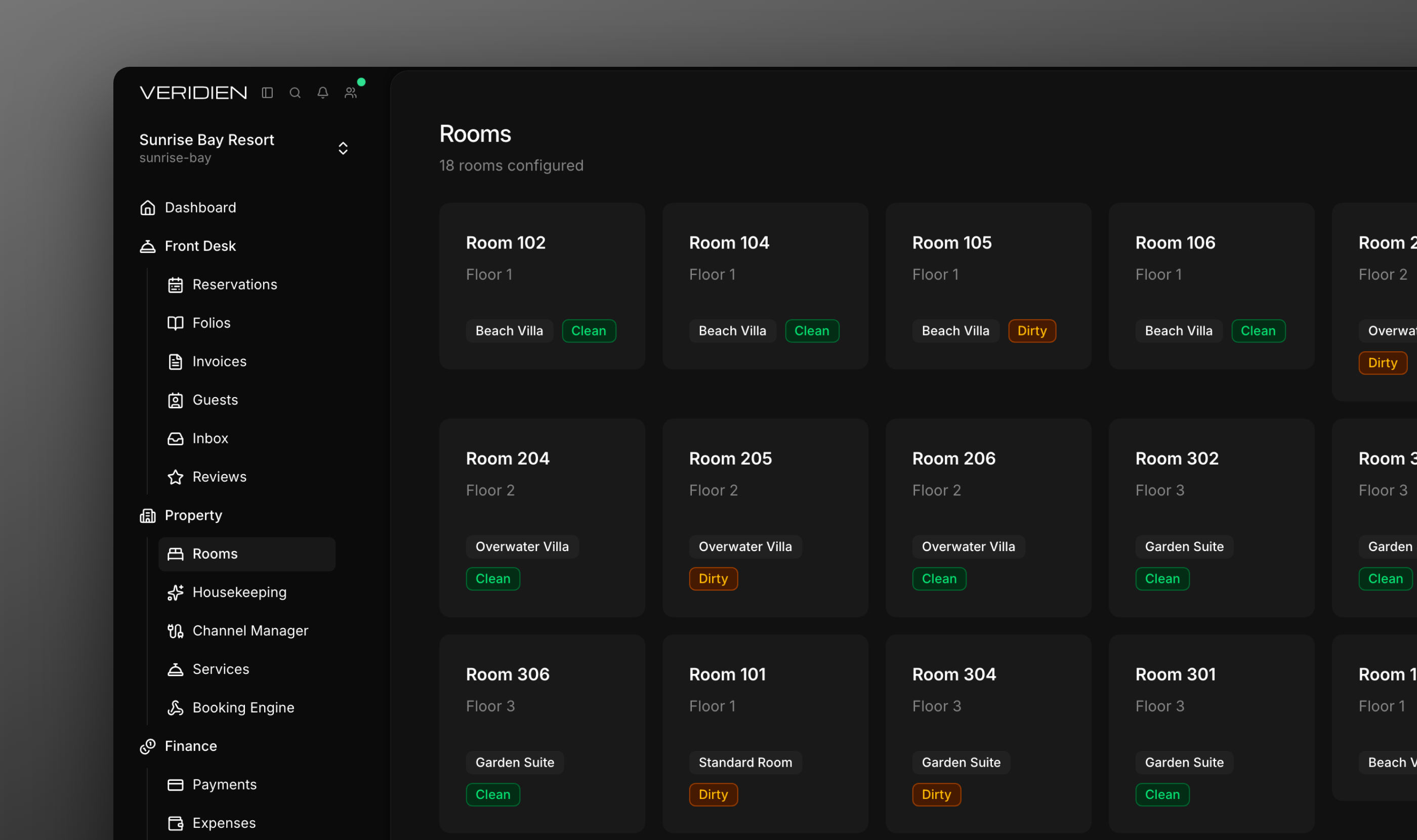The height and width of the screenshot is (840, 1417).
Task: Click the Inbox tray icon
Action: click(176, 439)
